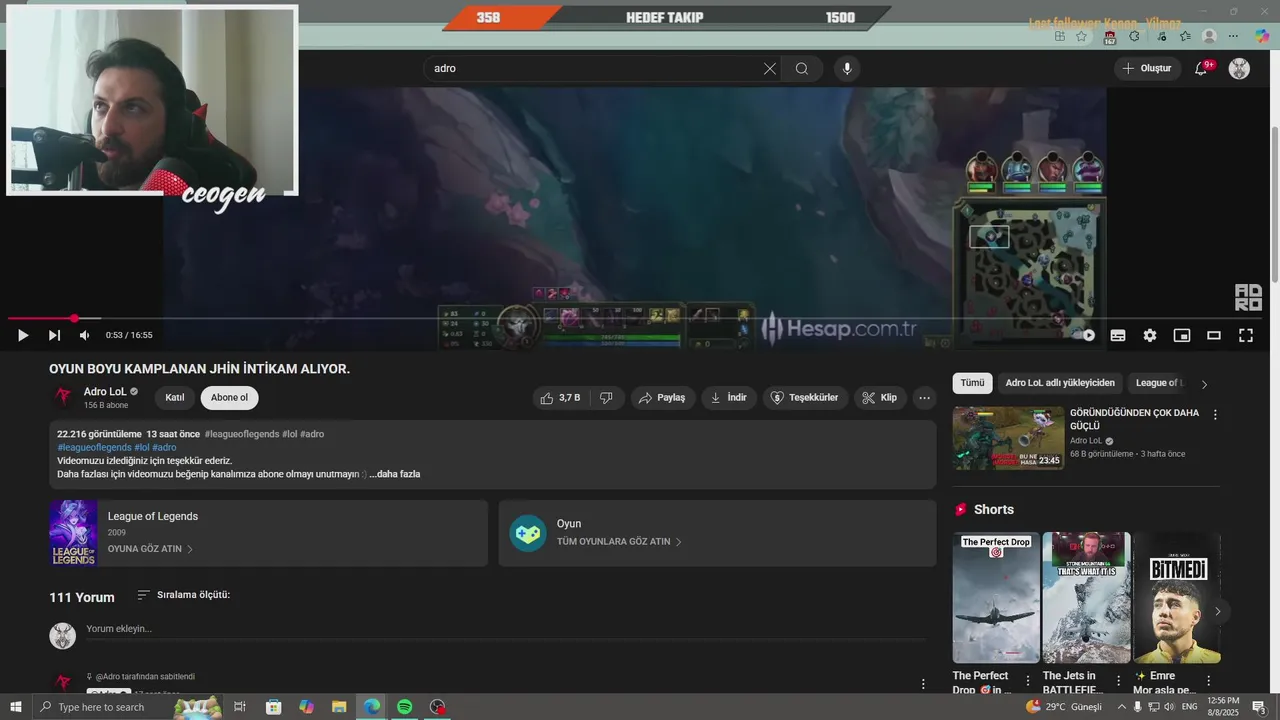Open options for 'GÖRÜNDÜĞÜNDEN ÇOK DAHA GÜÇLÜ' video

click(x=1215, y=415)
